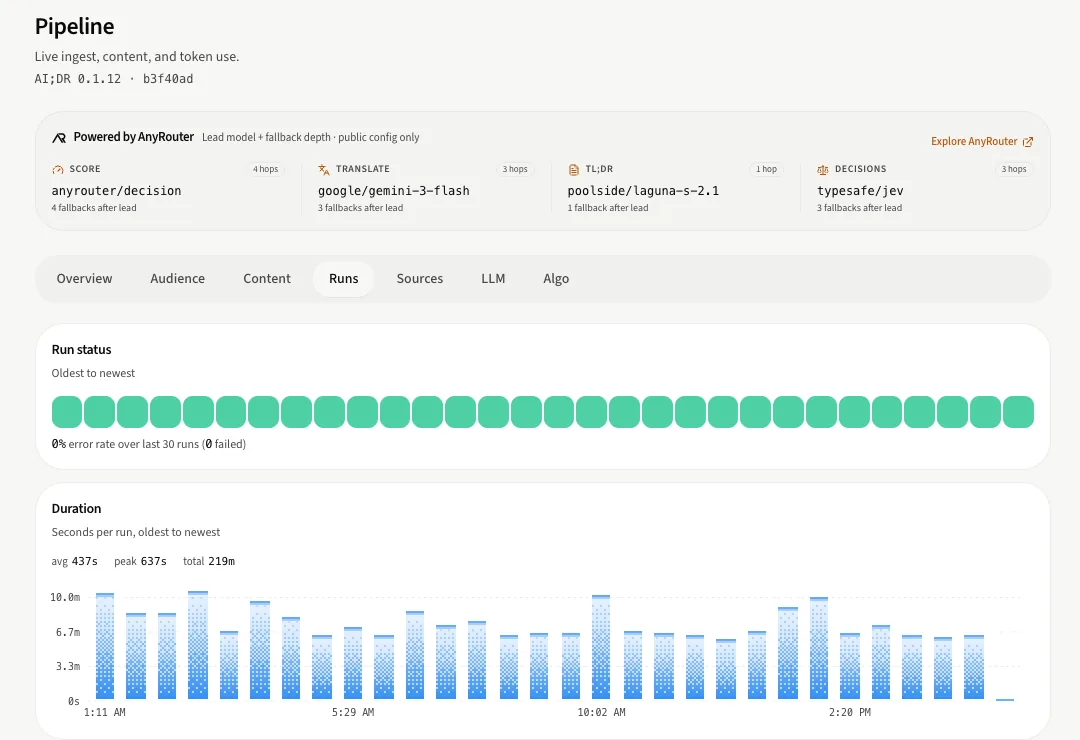Click the '0% error rate' summary text

[x=149, y=444]
